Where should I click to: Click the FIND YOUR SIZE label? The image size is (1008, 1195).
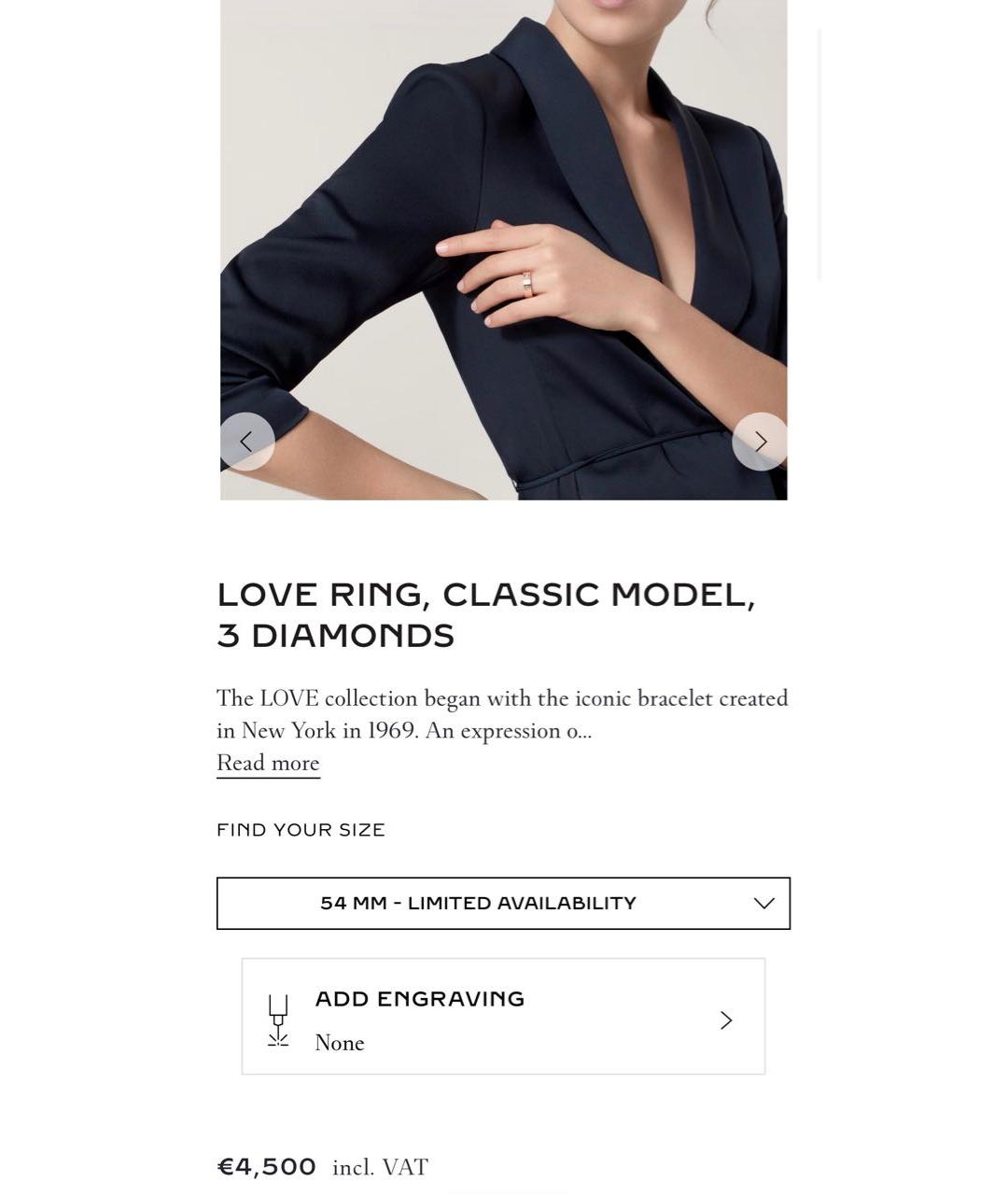[301, 830]
